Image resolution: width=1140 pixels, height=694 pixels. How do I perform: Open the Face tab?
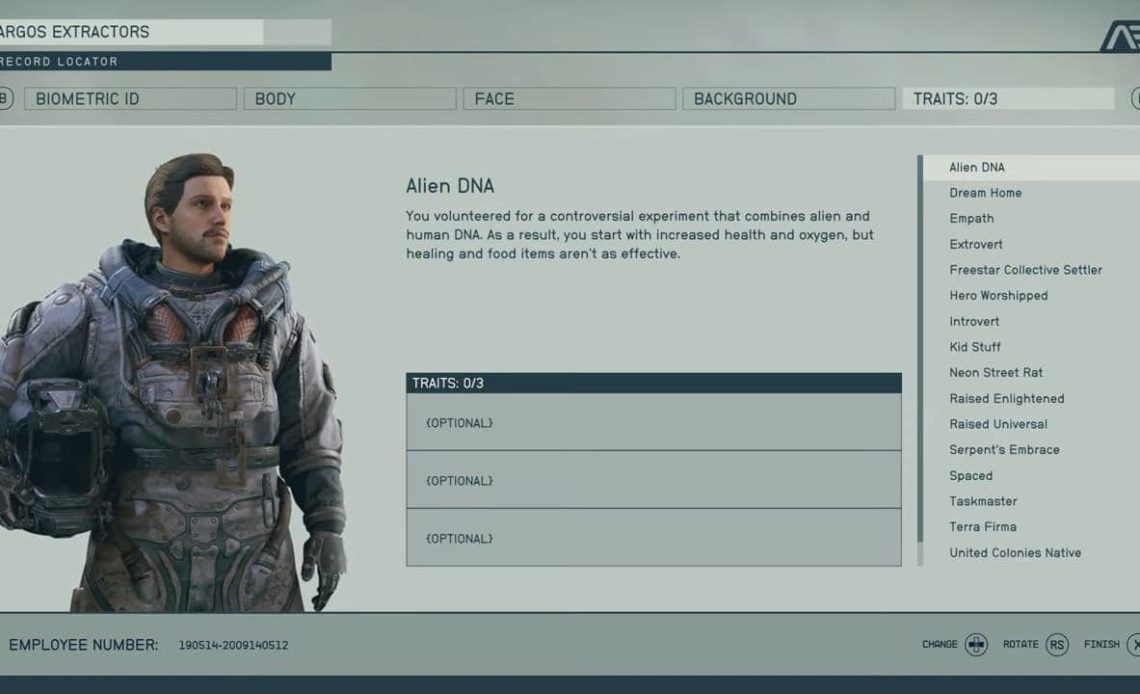(568, 99)
